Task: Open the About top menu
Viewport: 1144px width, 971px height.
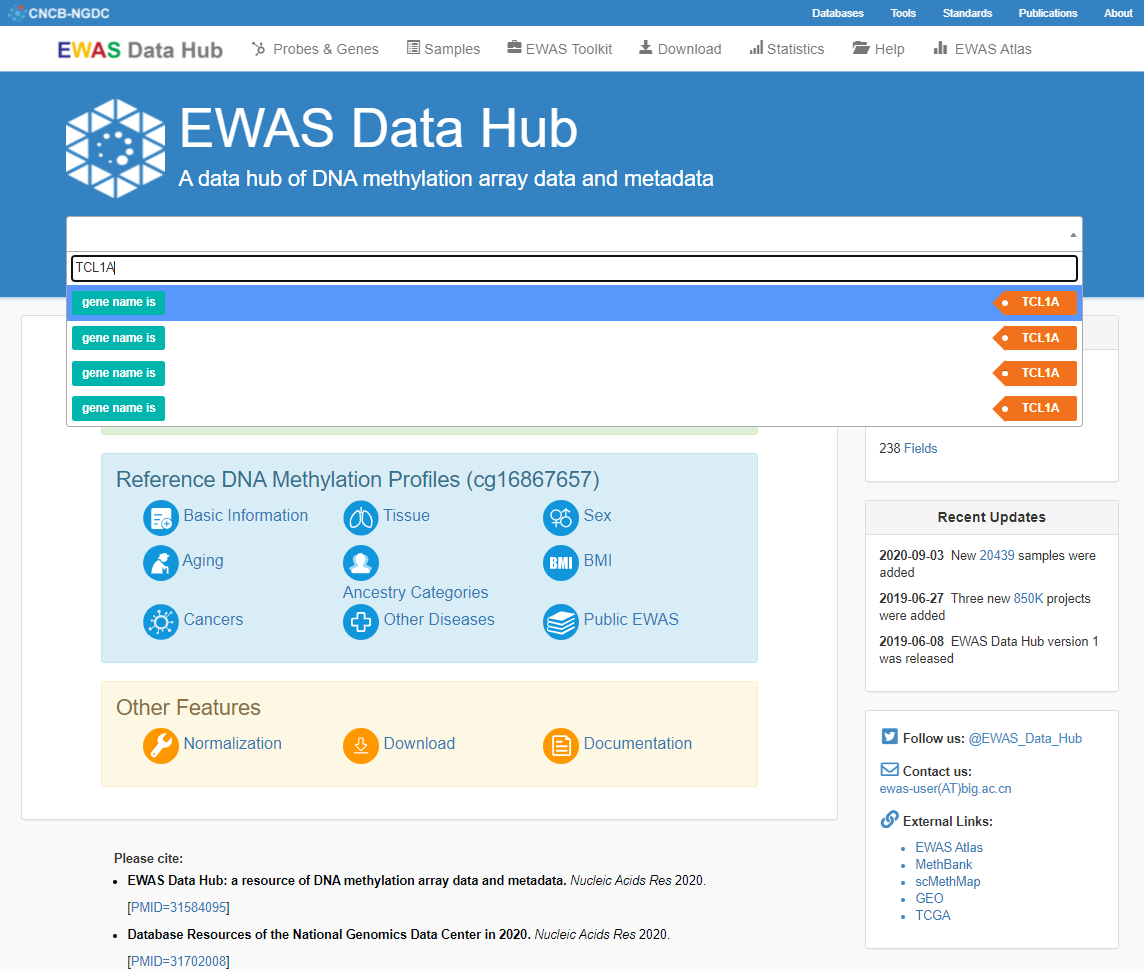Action: (x=1118, y=13)
